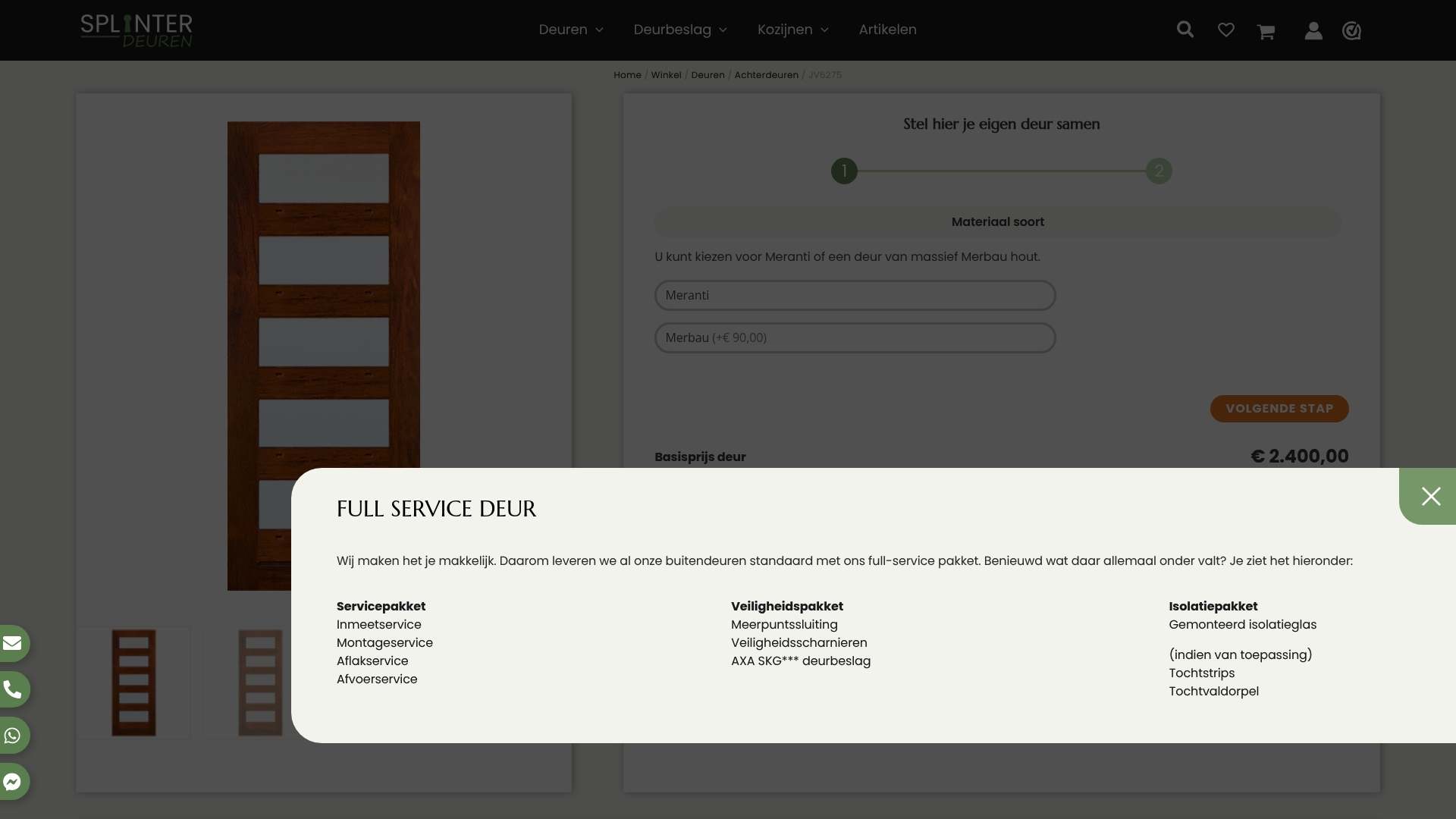This screenshot has width=1456, height=819.
Task: Click the email envelope contact icon
Action: click(13, 643)
